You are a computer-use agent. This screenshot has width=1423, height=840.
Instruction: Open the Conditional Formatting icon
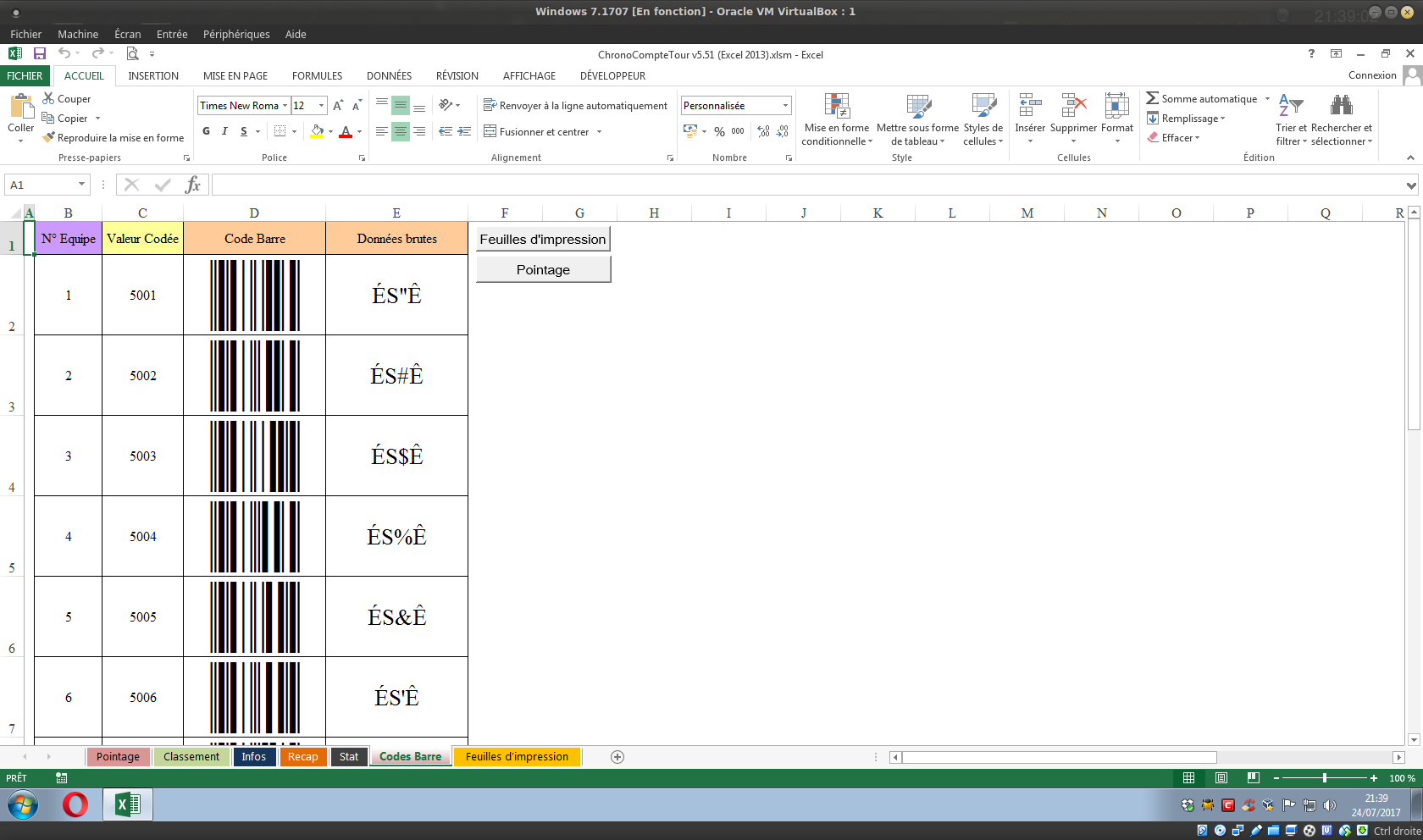836,107
